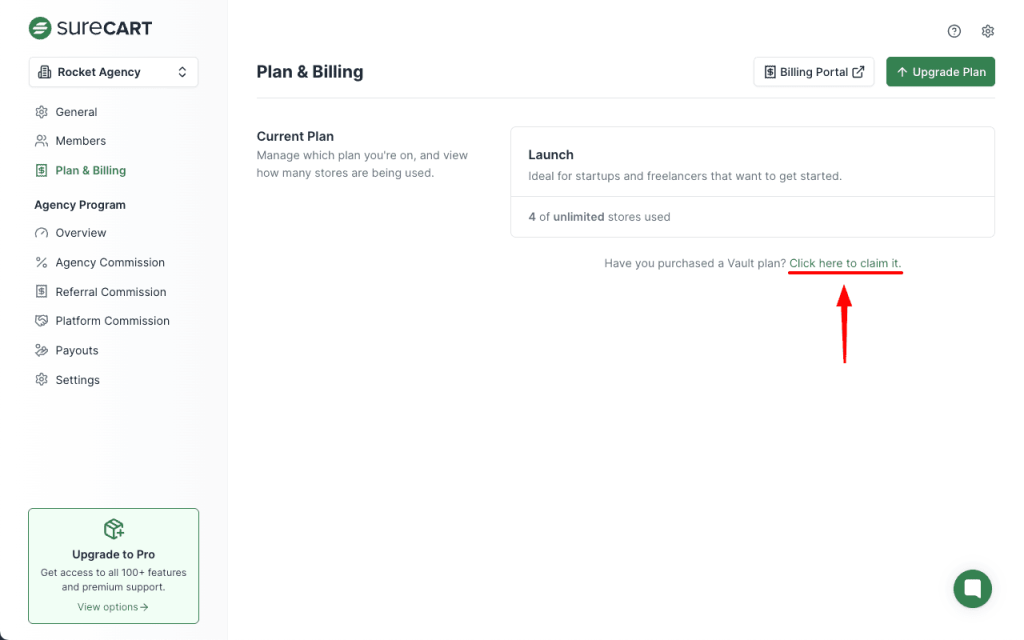Open the Plan & Billing menu item
The height and width of the screenshot is (640, 1024).
90,171
